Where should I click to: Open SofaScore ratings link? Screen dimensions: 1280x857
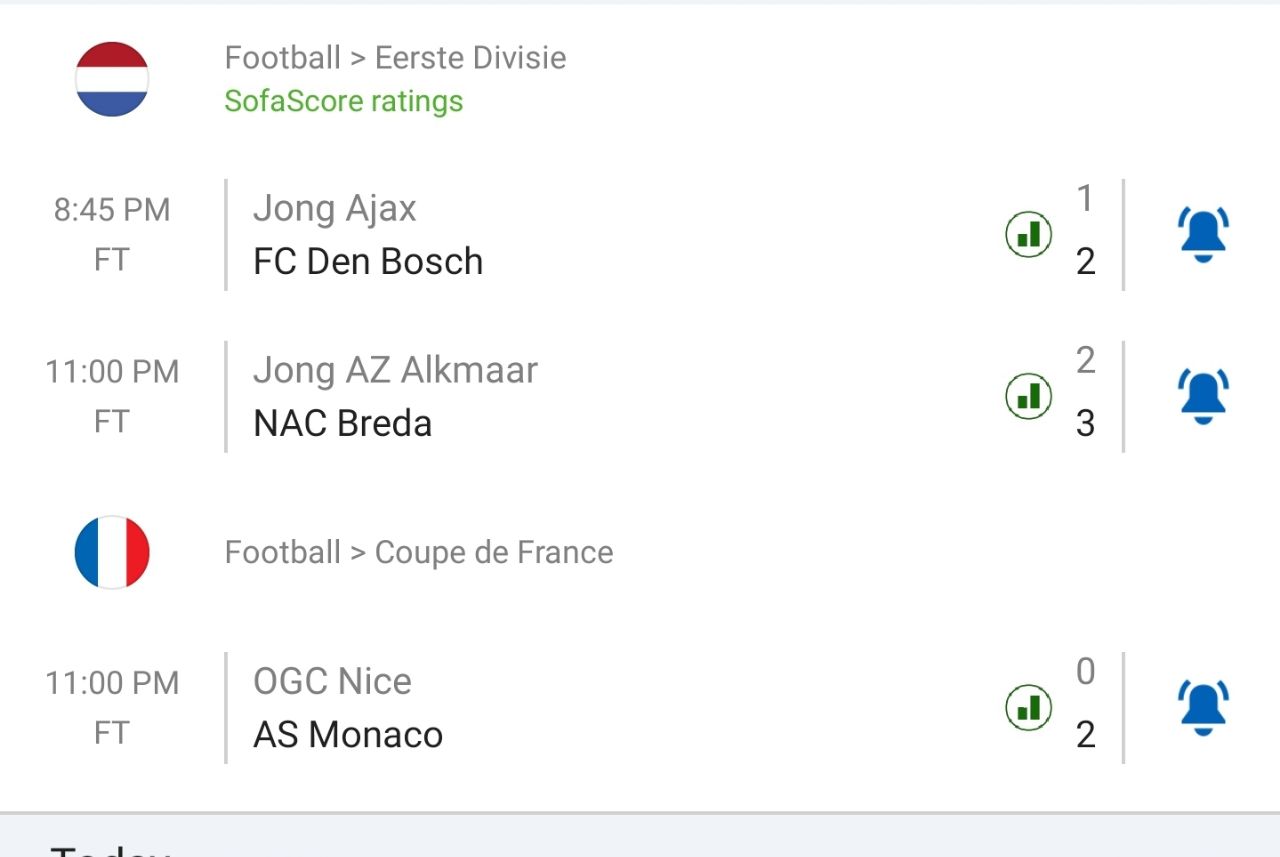tap(343, 101)
